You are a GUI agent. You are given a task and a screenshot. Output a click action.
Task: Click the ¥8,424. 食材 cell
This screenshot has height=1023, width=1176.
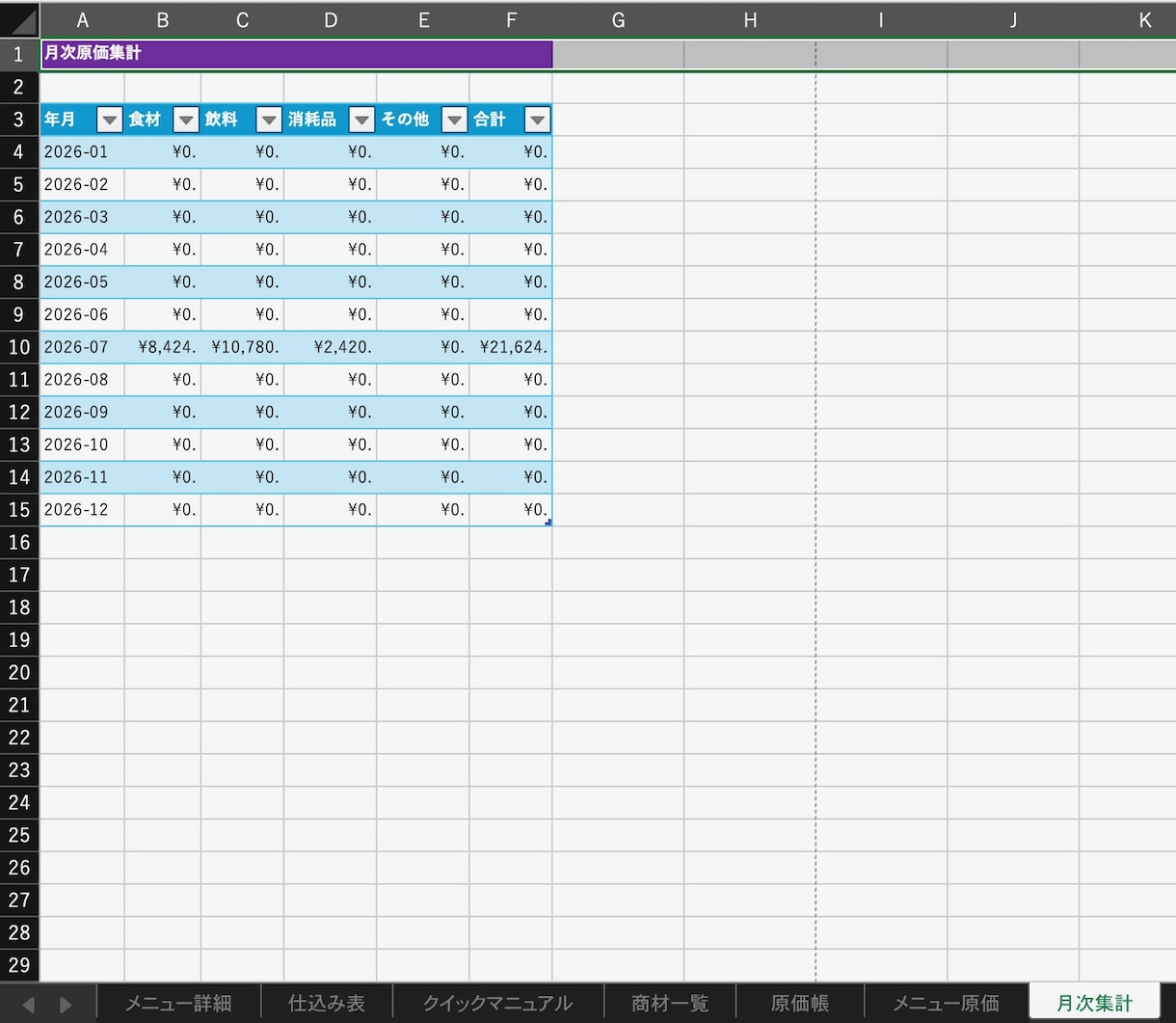(163, 347)
